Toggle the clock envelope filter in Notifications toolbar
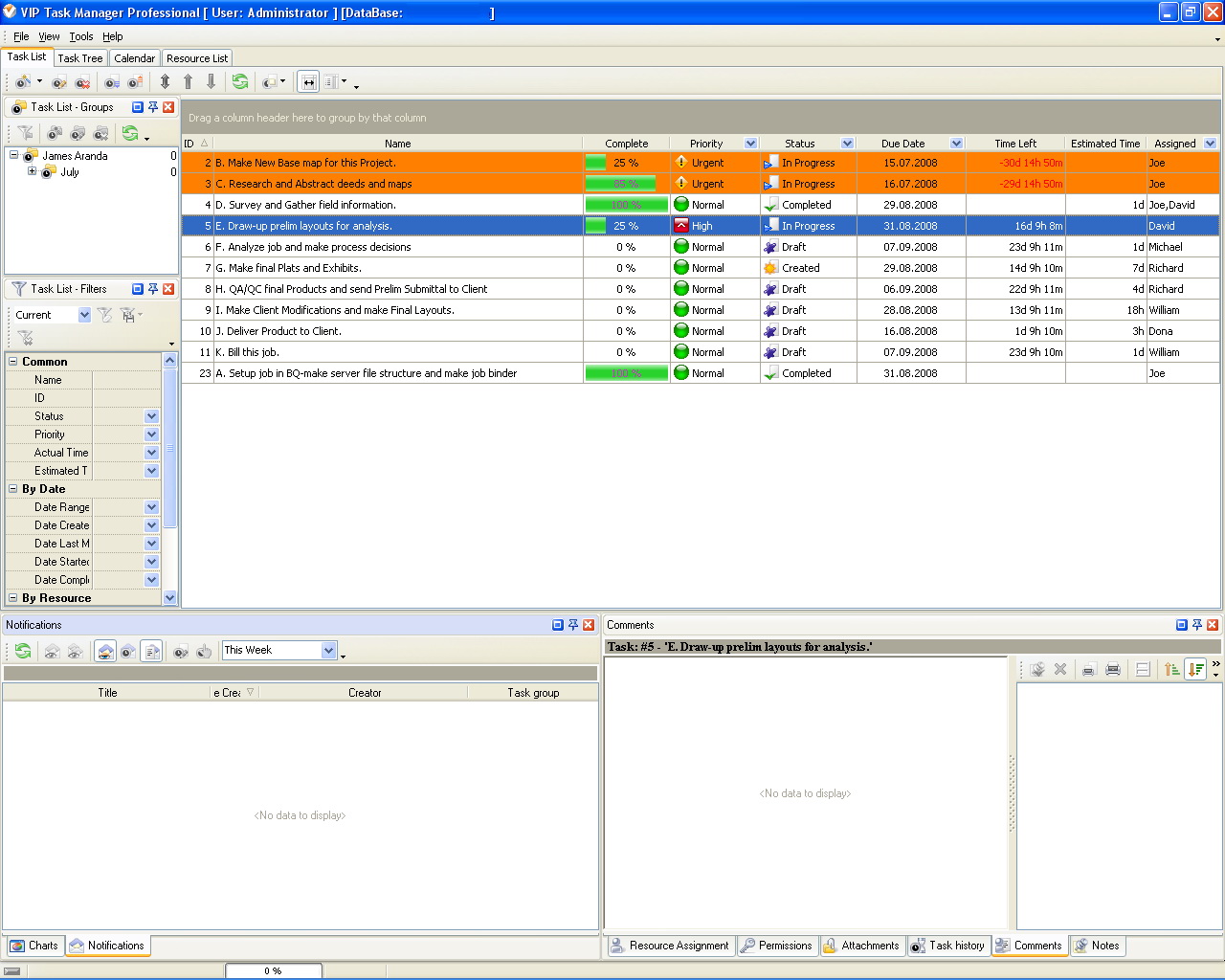 point(128,651)
